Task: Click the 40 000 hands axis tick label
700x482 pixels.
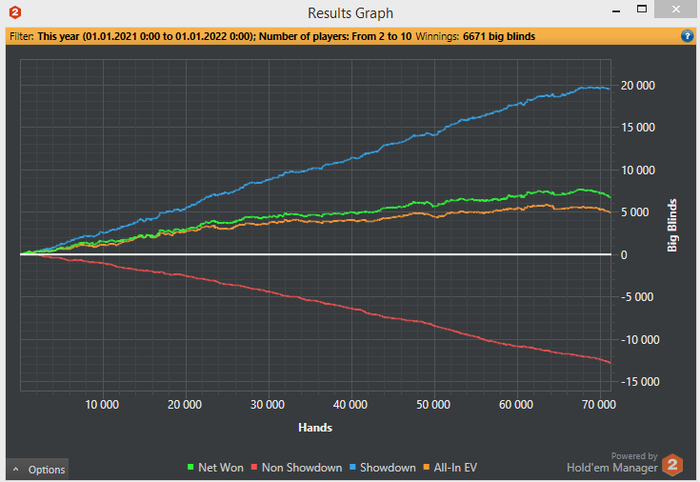Action: coord(350,405)
